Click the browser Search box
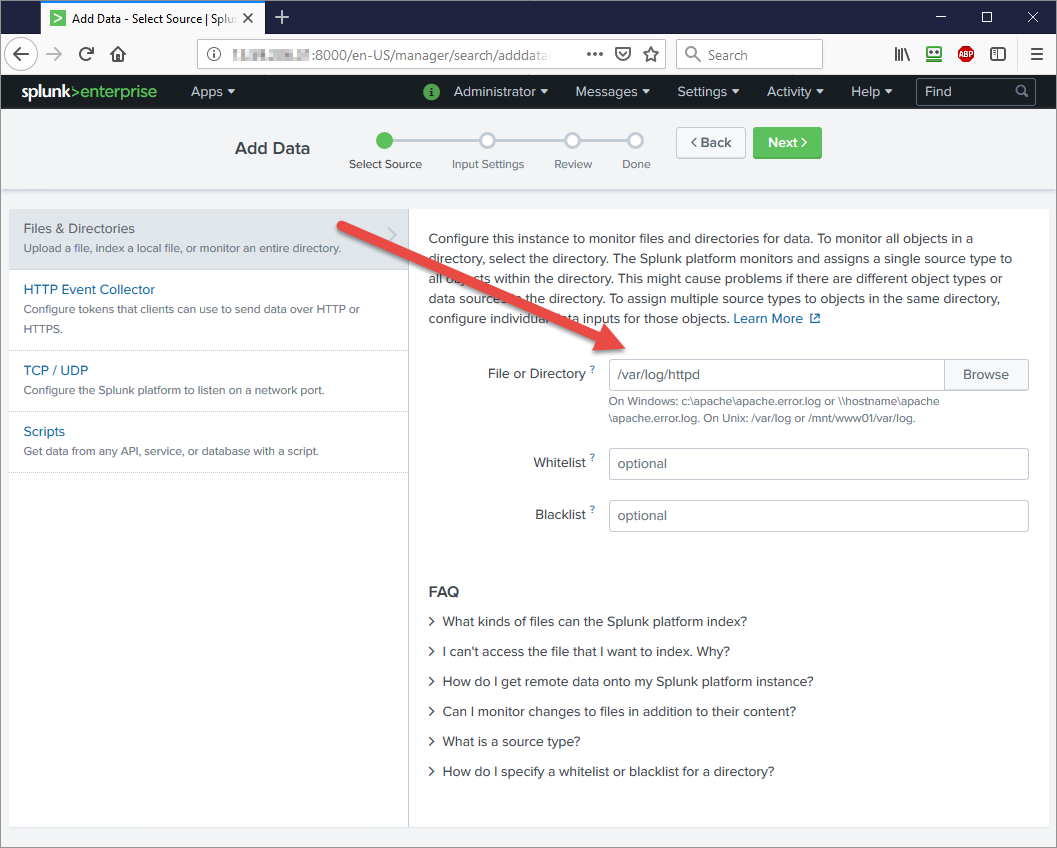Screen dimensions: 1057x848 coord(749,55)
